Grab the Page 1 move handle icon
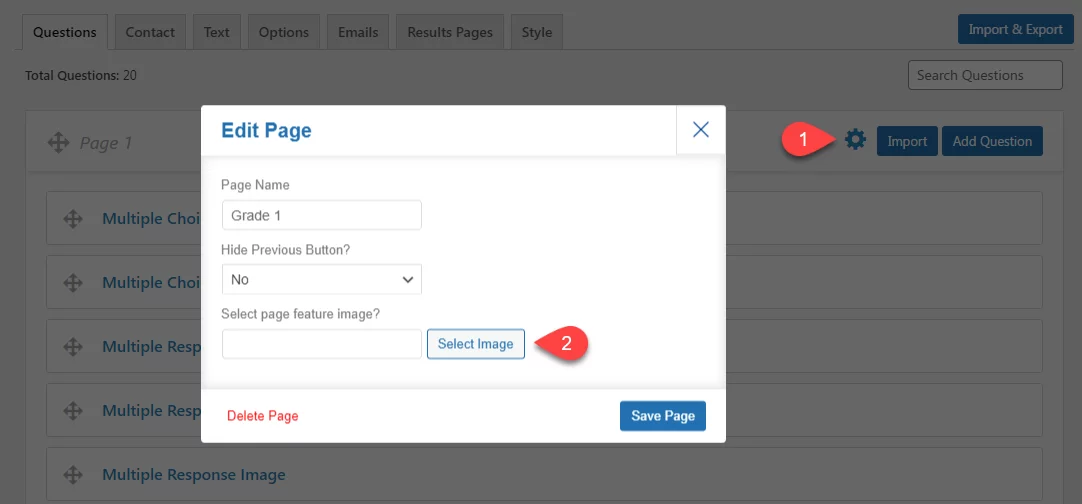The image size is (1082, 504). [x=59, y=143]
